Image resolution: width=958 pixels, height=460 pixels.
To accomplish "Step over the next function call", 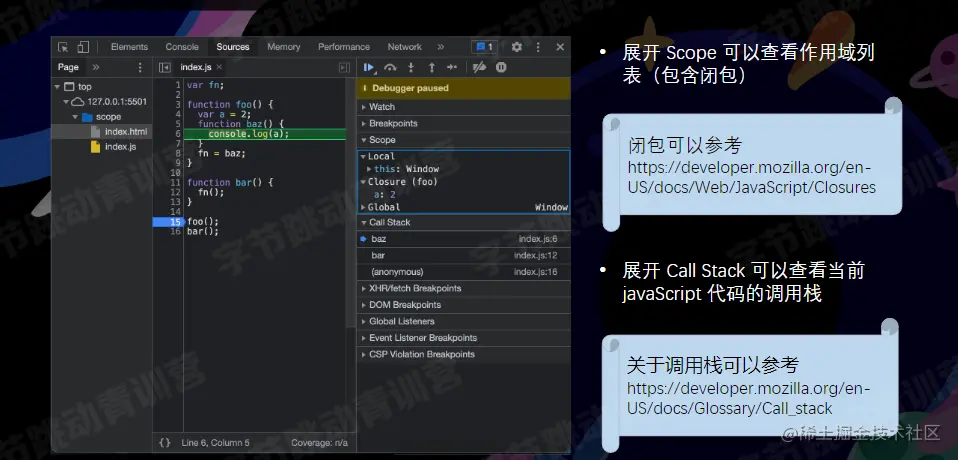I will pyautogui.click(x=390, y=67).
